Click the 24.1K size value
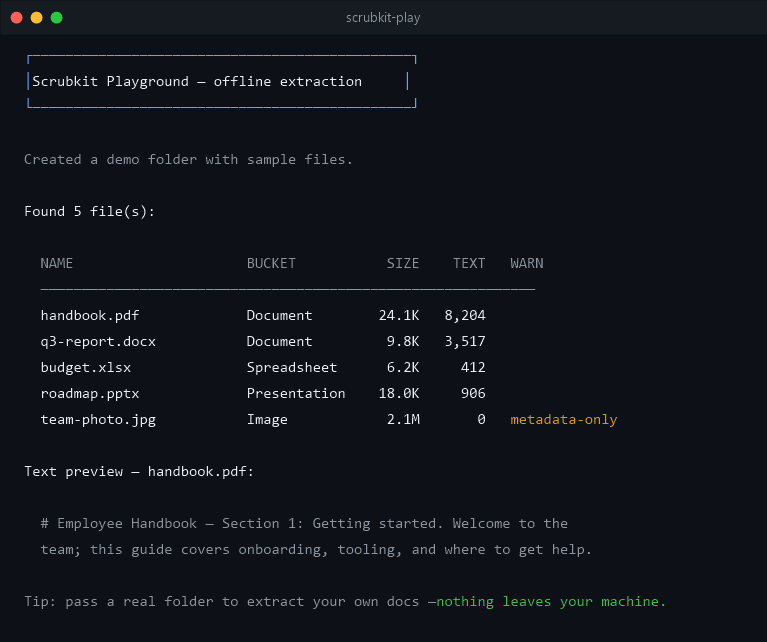 tap(399, 315)
